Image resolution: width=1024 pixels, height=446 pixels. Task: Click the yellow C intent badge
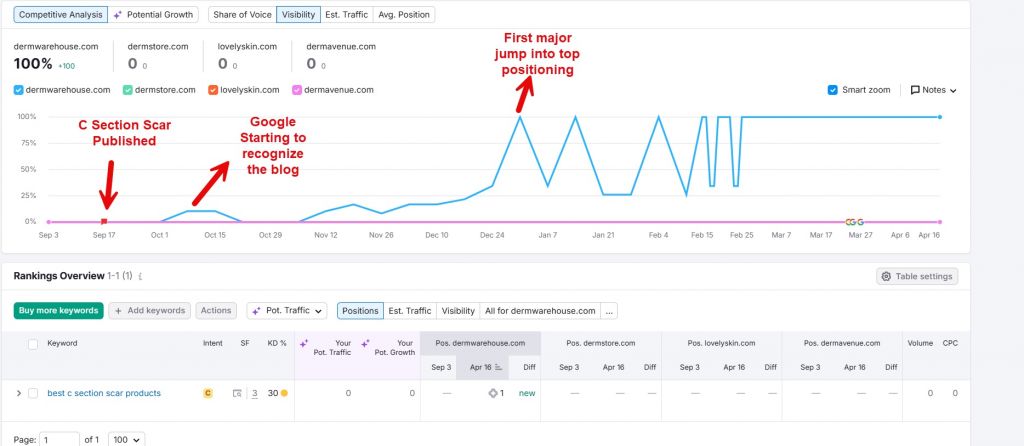coord(208,393)
